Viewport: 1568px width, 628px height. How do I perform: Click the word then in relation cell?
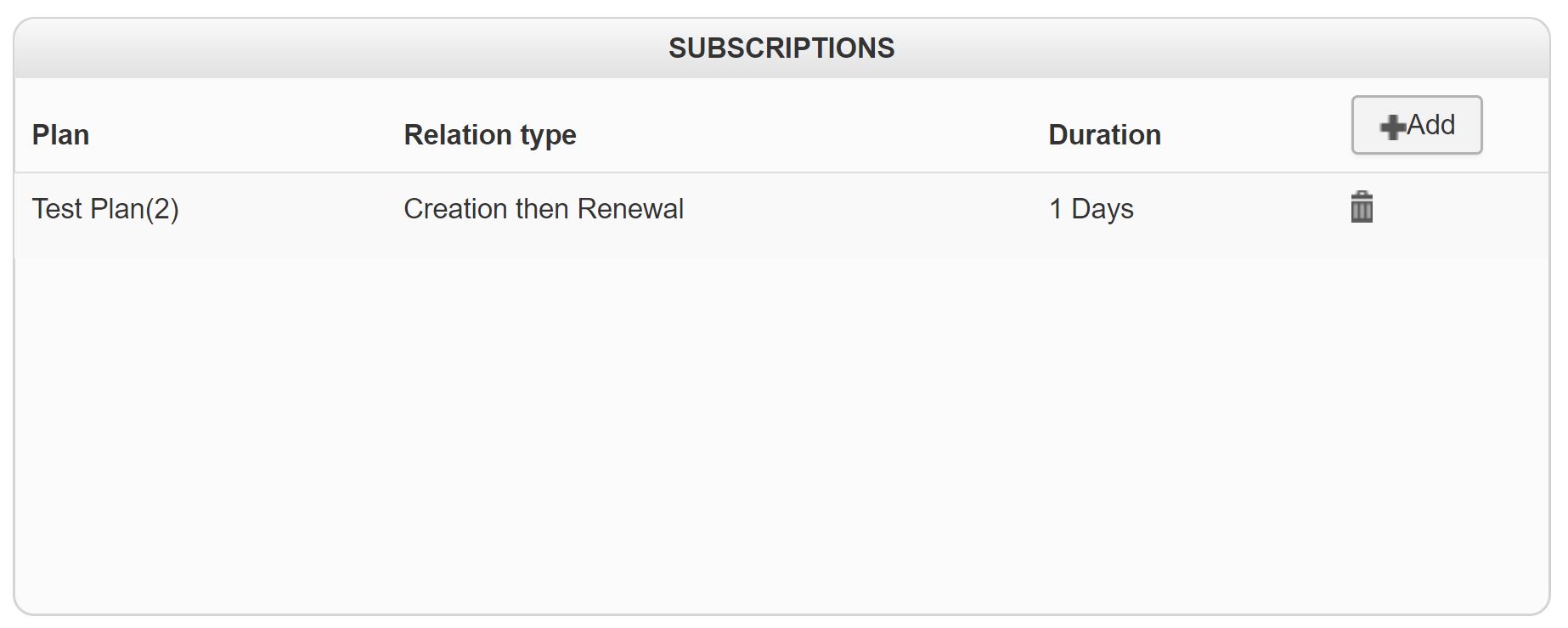(542, 208)
